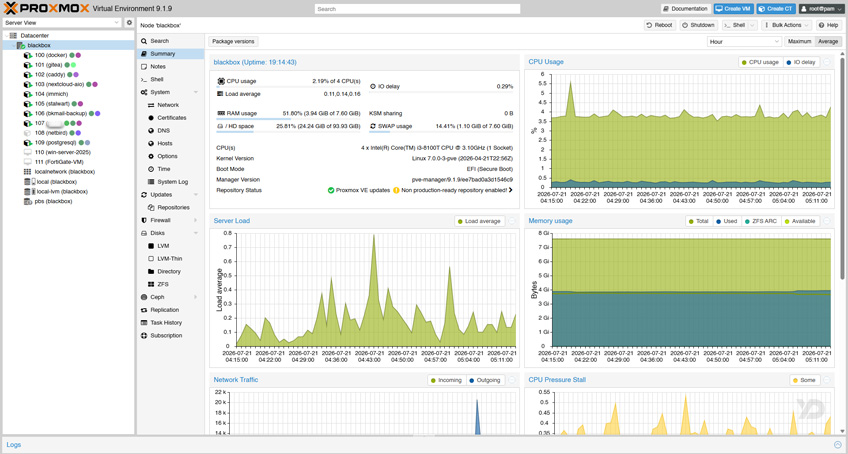Click the Shell terminal icon in side menu
Screen dimensions: 848x454
click(144, 80)
